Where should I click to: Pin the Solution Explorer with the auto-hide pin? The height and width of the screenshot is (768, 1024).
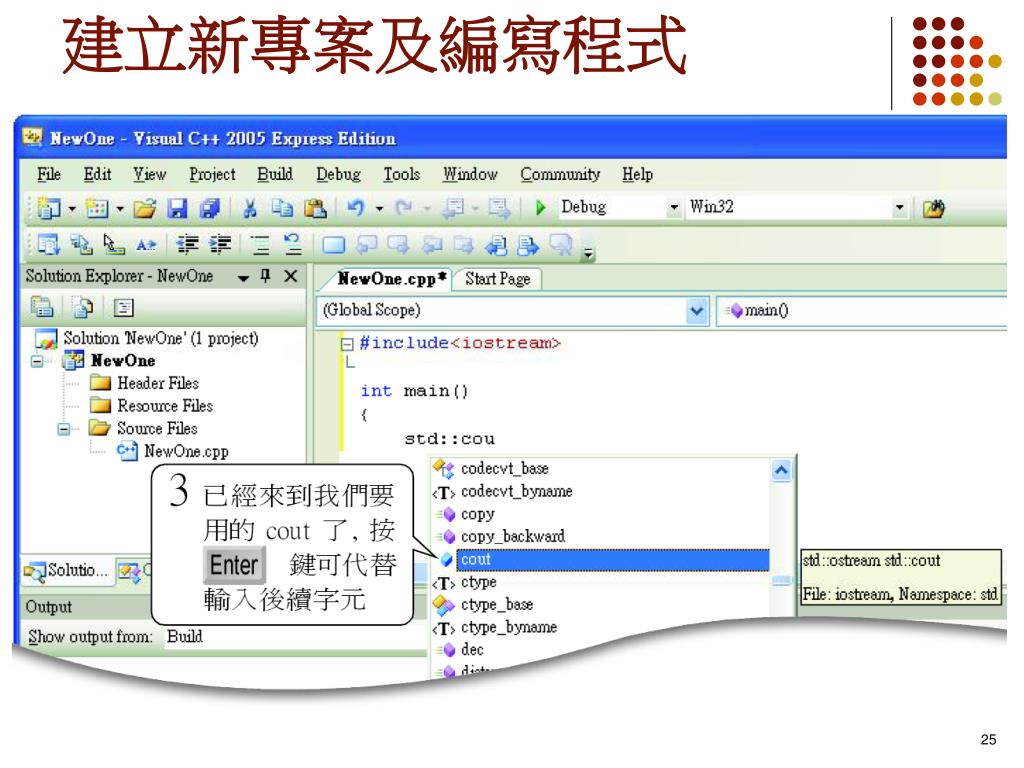[265, 276]
